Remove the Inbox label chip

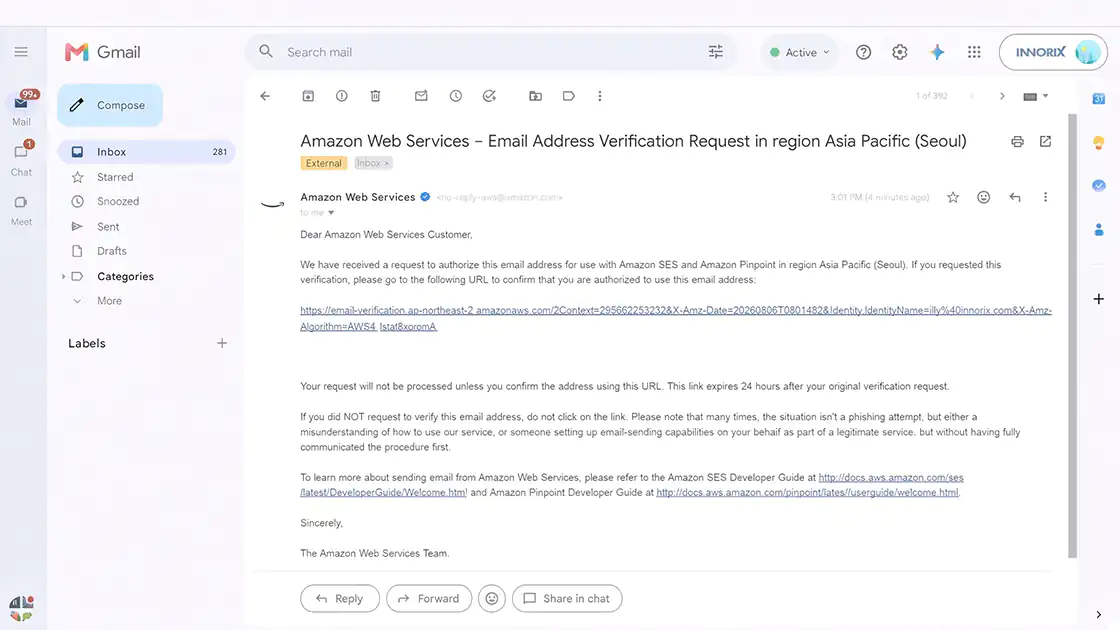pos(386,164)
